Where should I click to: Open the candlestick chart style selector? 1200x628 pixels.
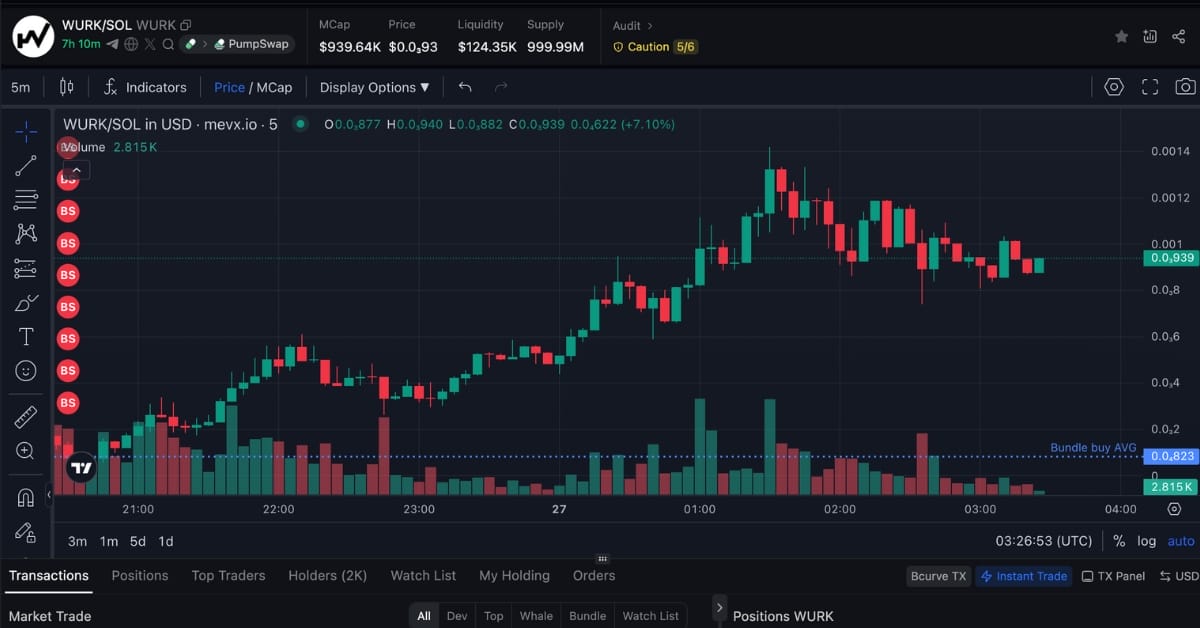tap(66, 87)
